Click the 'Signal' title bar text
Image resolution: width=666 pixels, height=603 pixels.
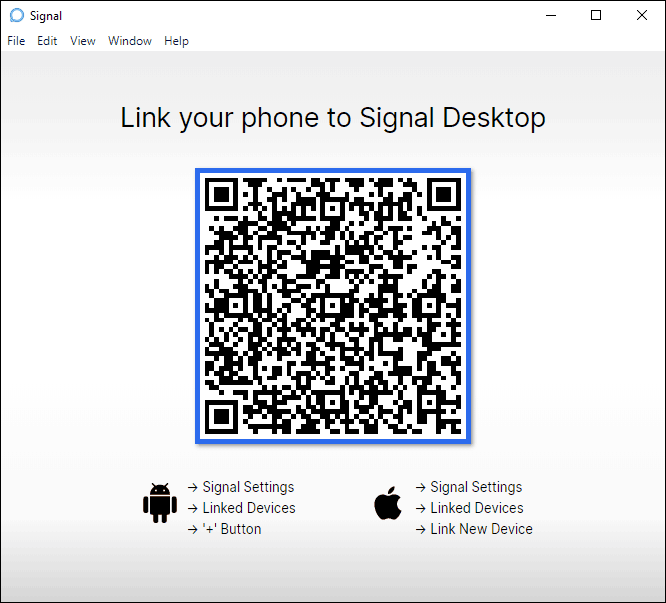[46, 16]
